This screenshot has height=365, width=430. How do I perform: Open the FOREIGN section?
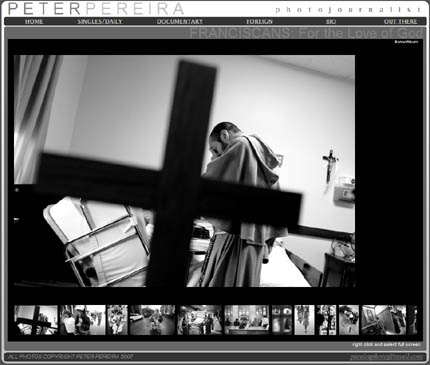(259, 22)
